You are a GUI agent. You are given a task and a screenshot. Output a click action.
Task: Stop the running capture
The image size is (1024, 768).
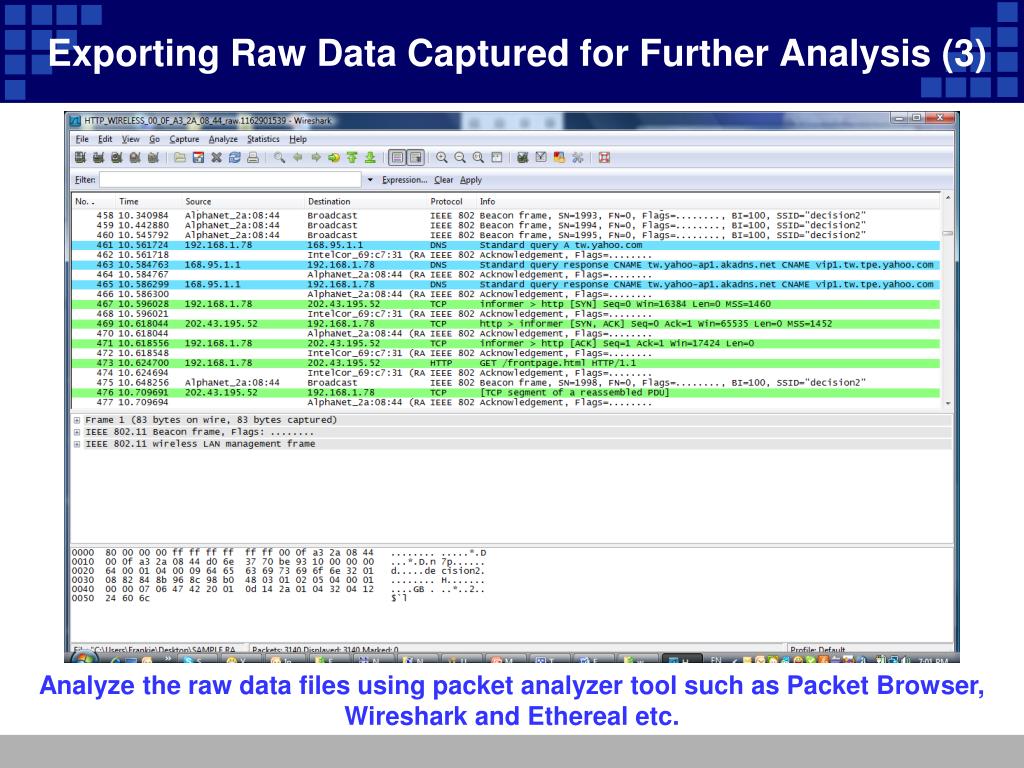[135, 157]
